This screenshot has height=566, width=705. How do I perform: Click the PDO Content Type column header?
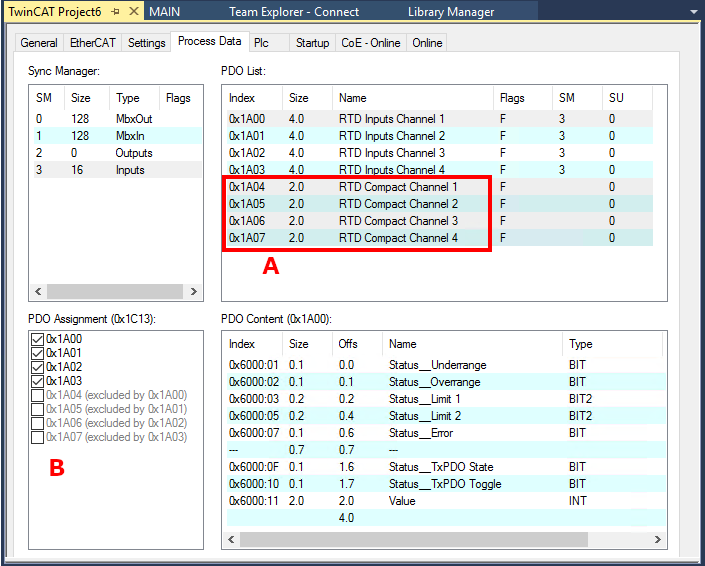[x=612, y=344]
